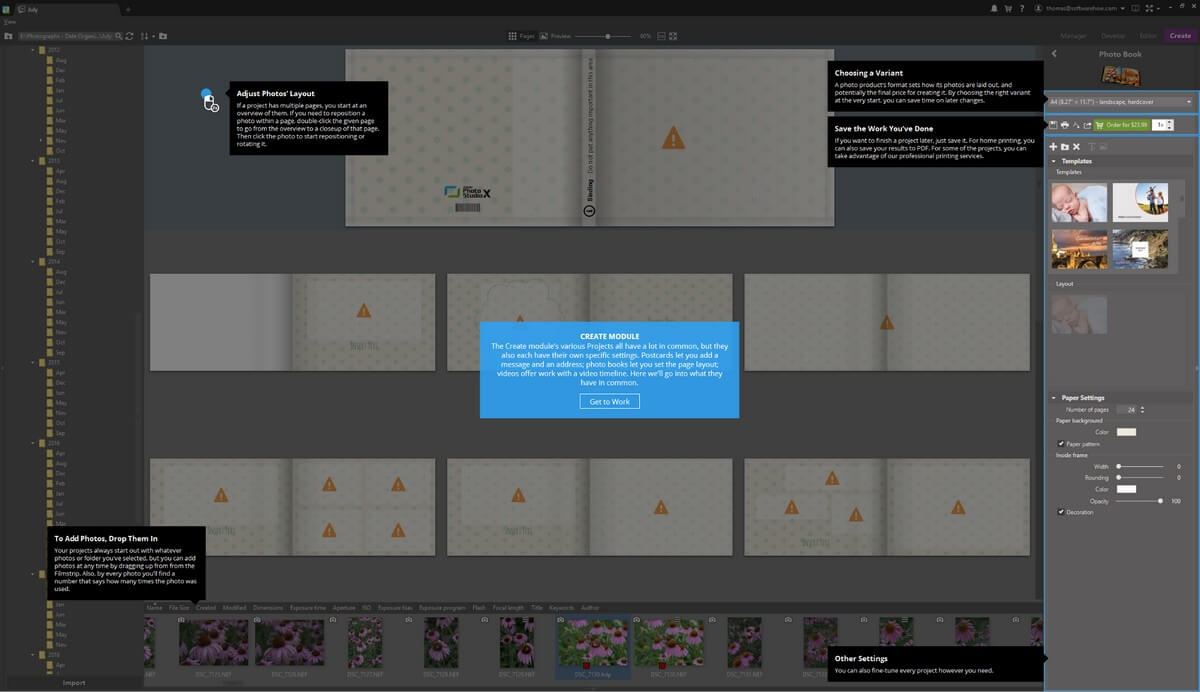Click the Keywords column header

(x=561, y=607)
